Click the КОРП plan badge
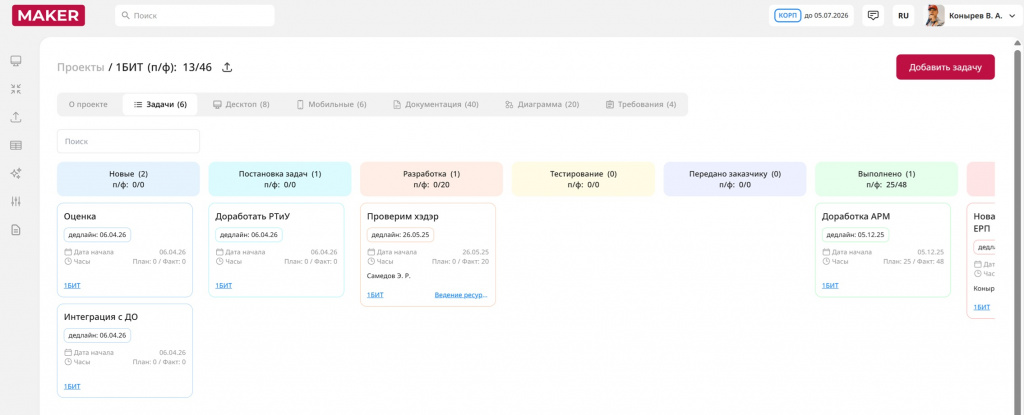This screenshot has height=415, width=1024. click(787, 16)
